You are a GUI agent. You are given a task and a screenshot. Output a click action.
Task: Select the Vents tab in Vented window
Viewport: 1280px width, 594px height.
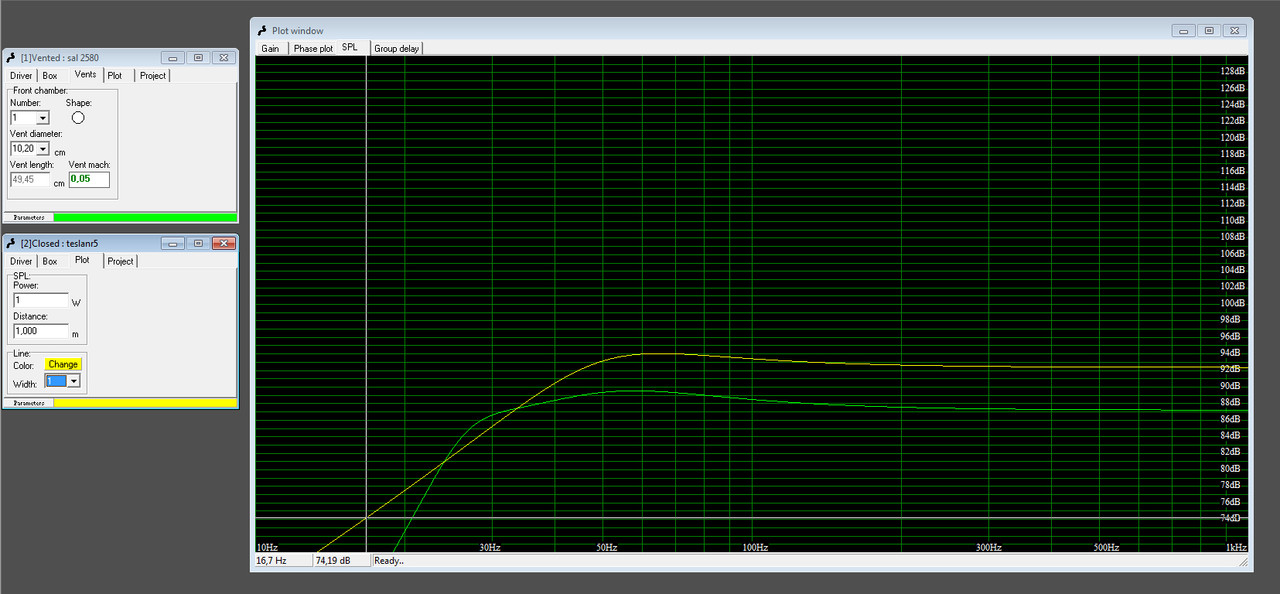pyautogui.click(x=86, y=74)
